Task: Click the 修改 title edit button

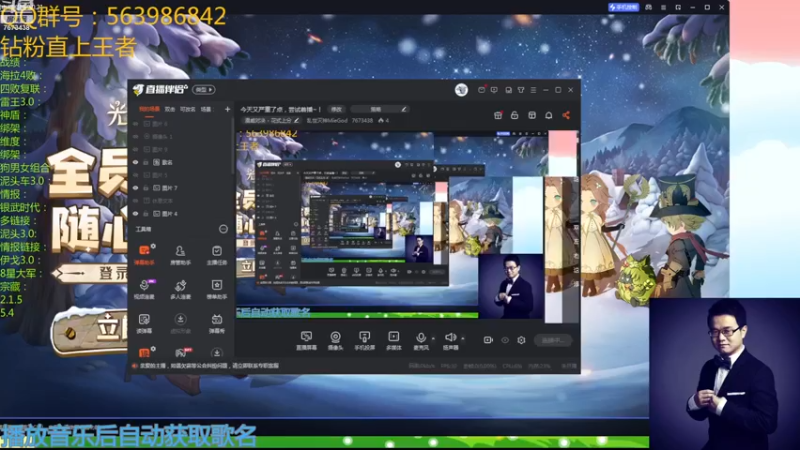Action: pos(336,109)
